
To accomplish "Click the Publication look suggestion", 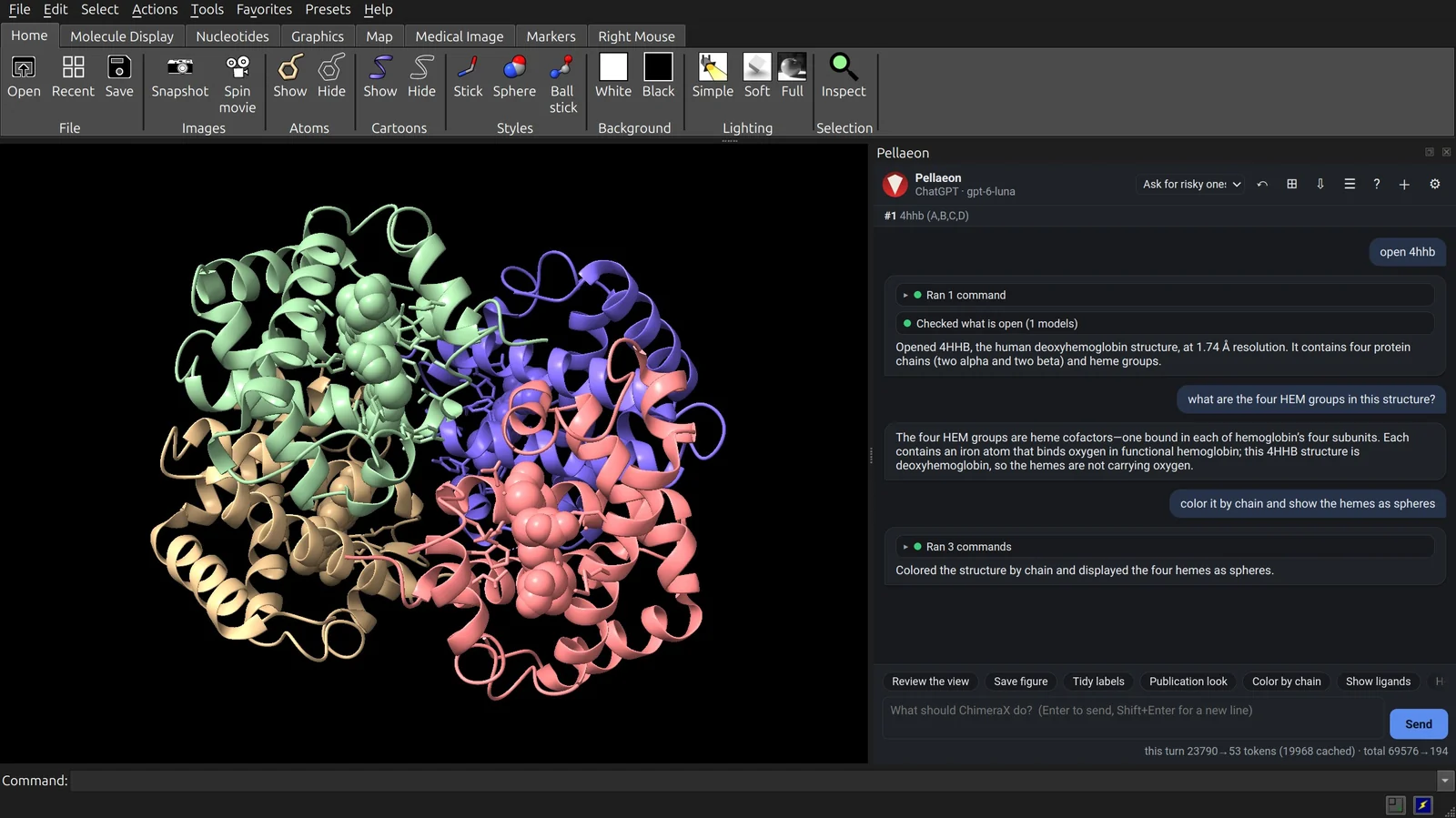I will point(1188,682).
